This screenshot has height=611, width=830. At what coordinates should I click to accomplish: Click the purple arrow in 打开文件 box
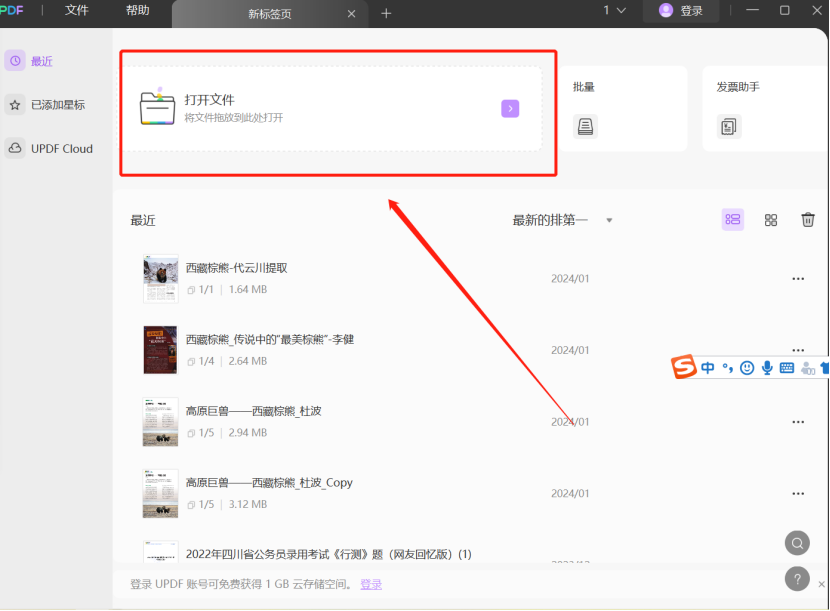510,108
